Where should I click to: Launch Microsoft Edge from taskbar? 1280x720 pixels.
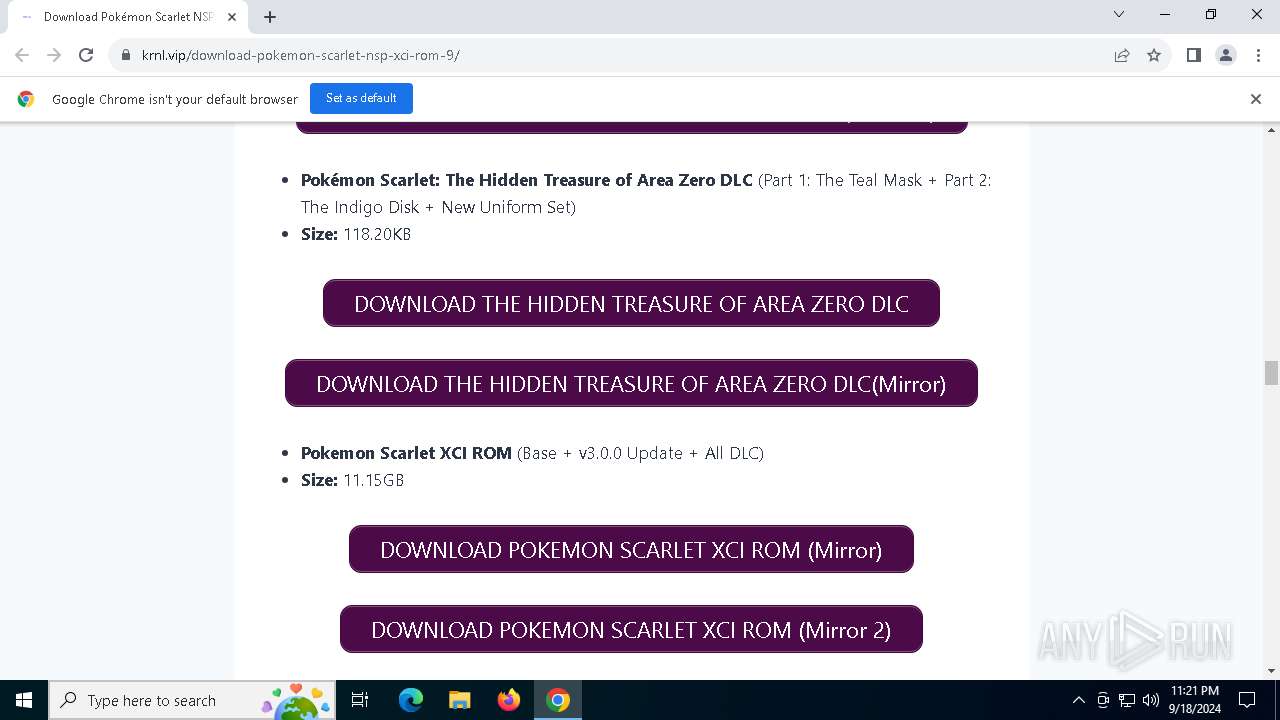411,700
